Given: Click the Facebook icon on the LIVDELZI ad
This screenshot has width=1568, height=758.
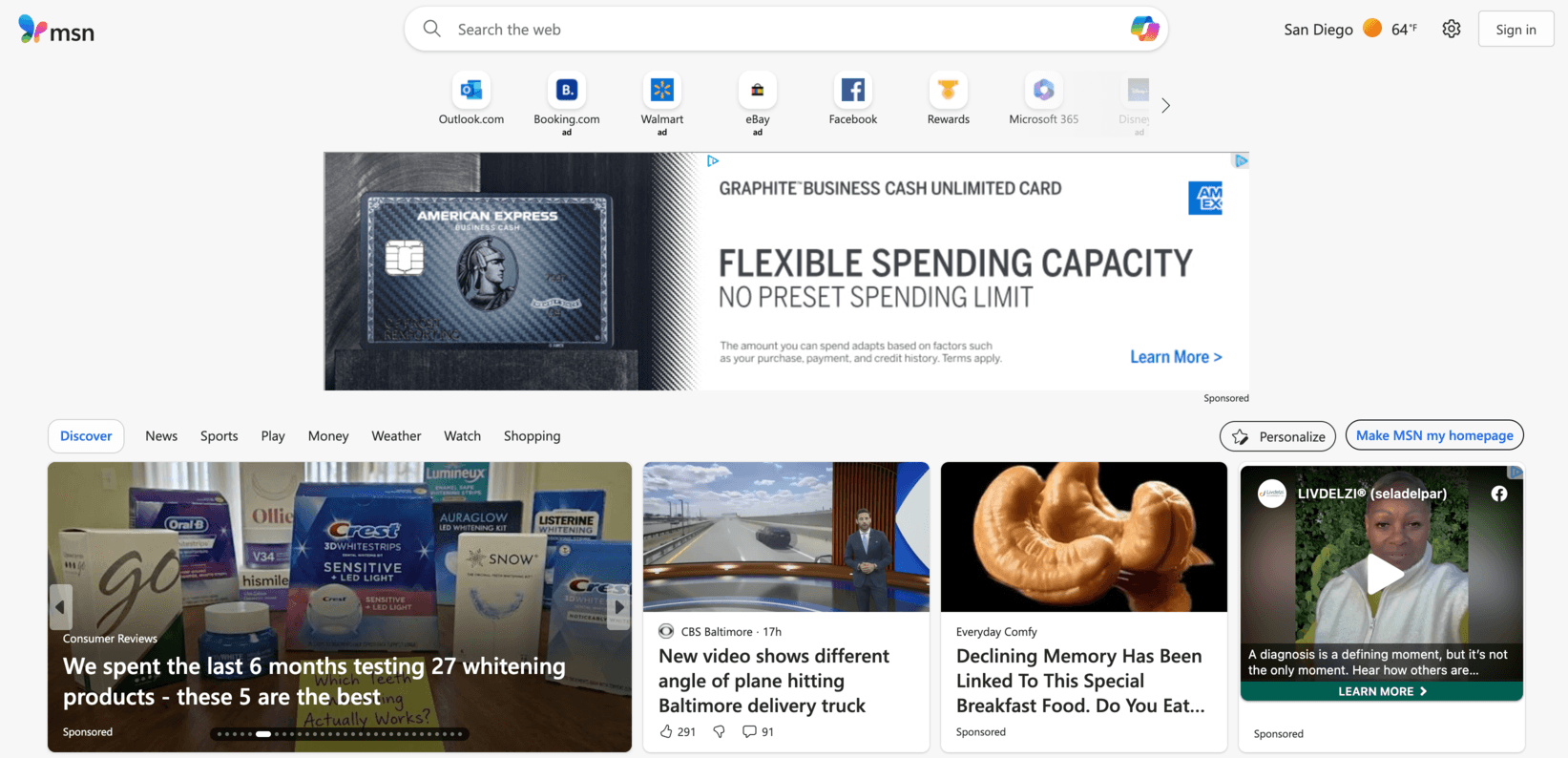Looking at the screenshot, I should (x=1499, y=494).
